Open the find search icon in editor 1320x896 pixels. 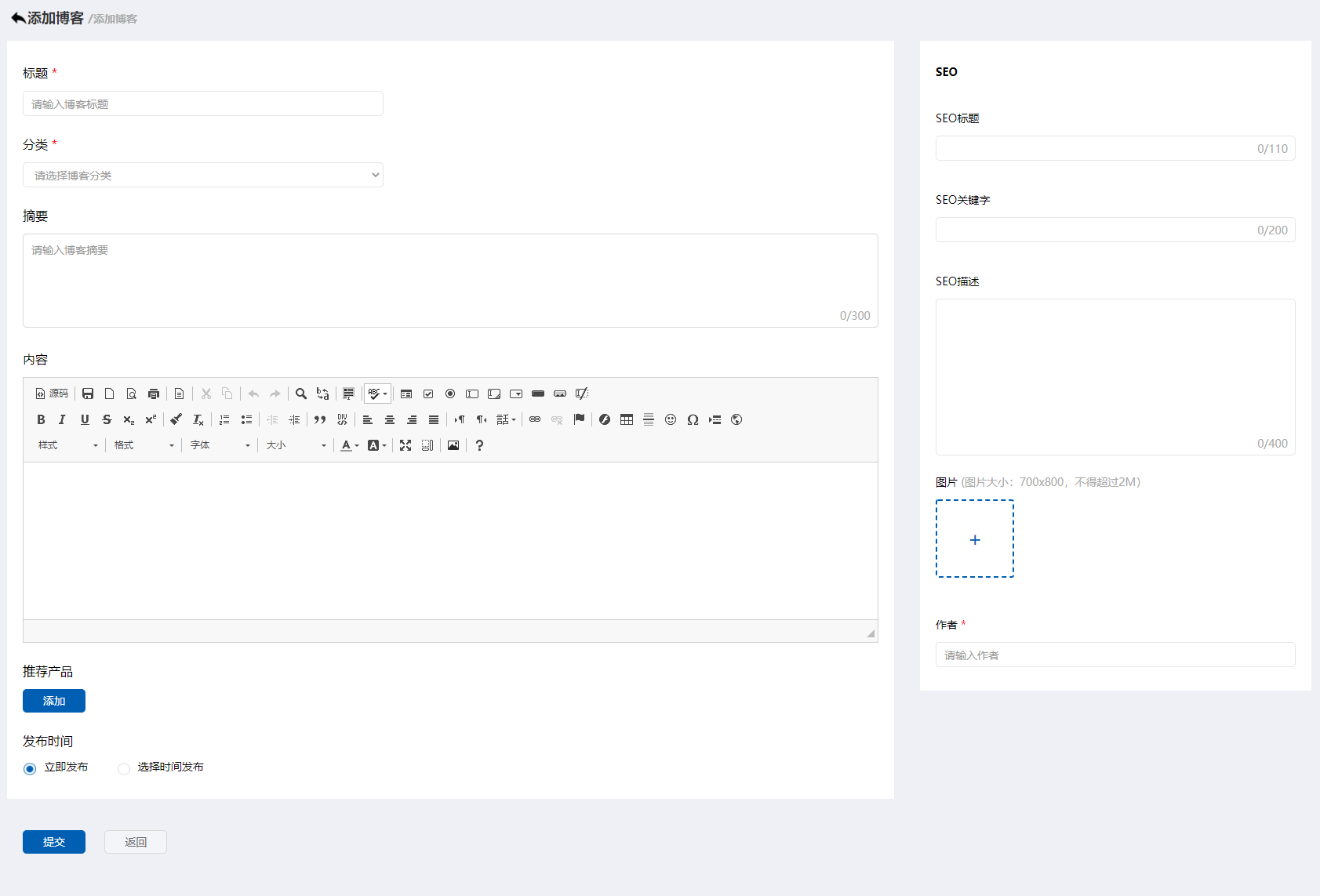[301, 394]
